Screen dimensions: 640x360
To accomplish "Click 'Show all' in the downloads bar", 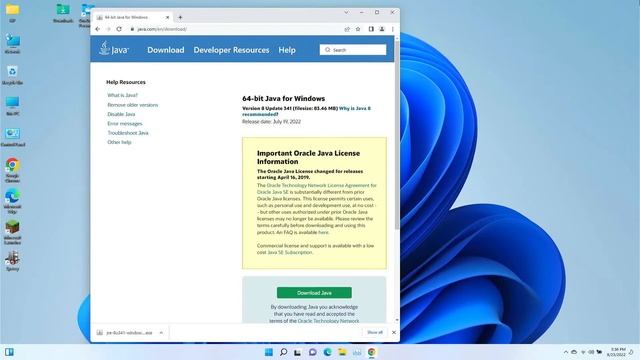I will (x=375, y=332).
